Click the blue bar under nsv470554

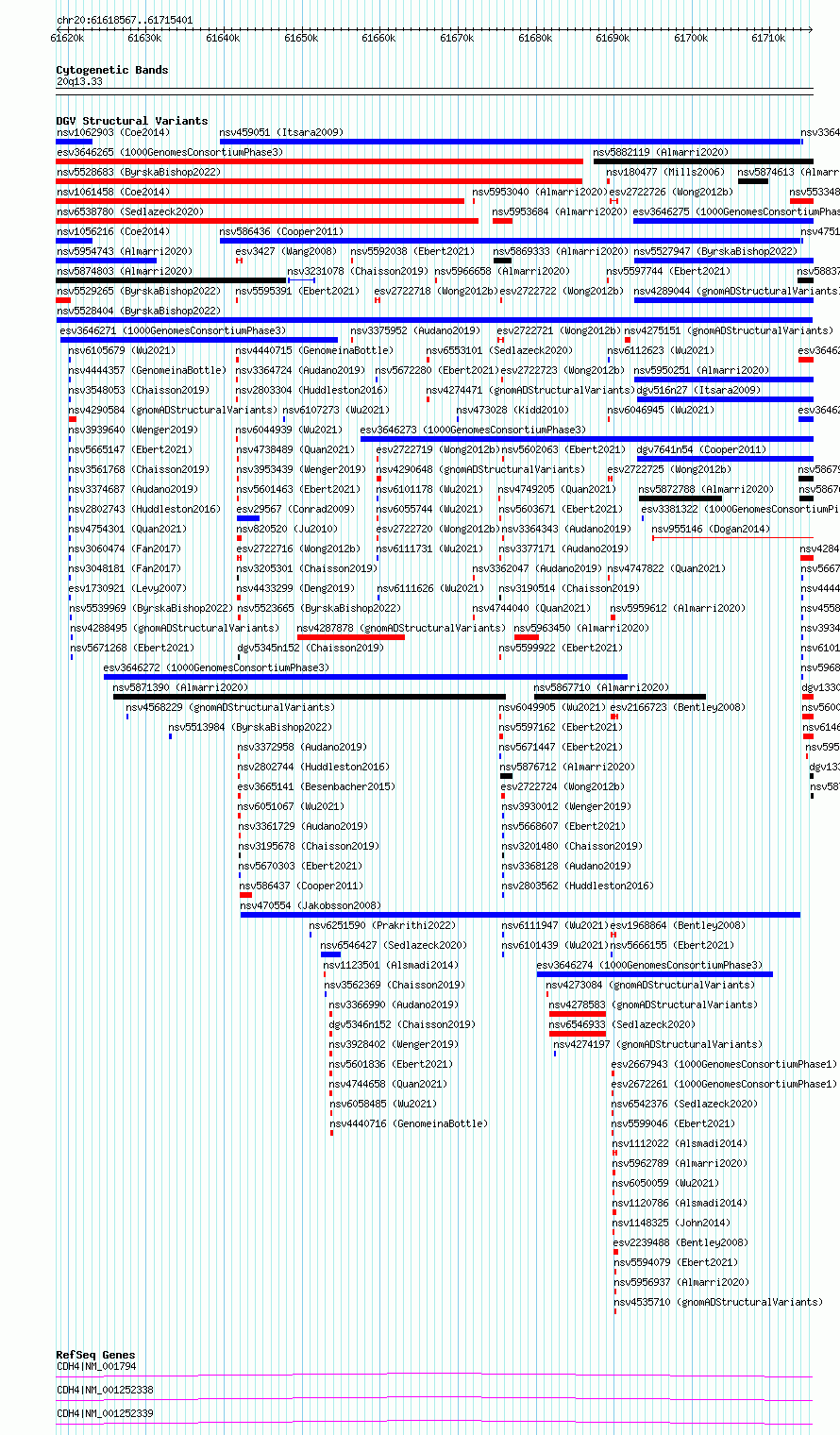tap(520, 915)
